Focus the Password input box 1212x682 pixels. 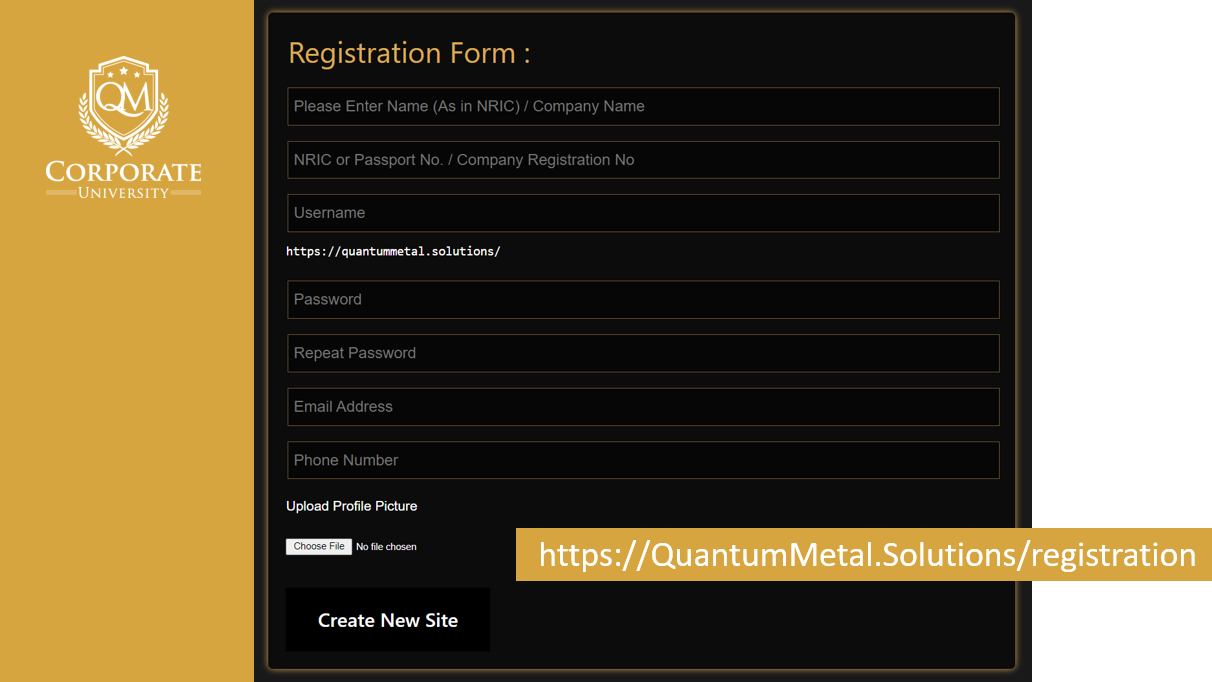click(643, 299)
